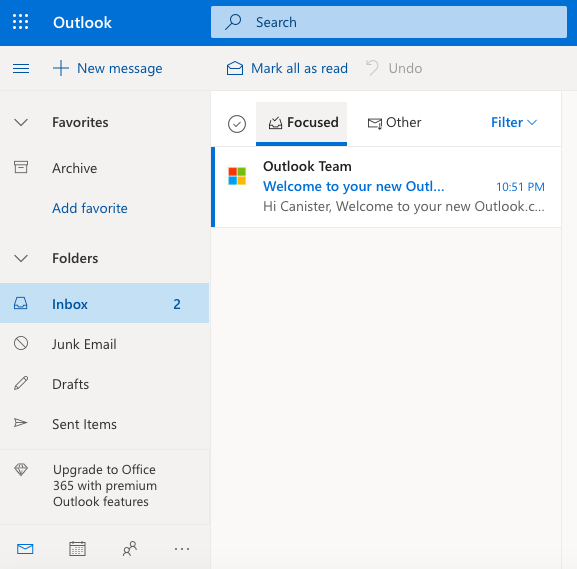Screen dimensions: 577x569
Task: Click the Junk Email blocked icon
Action: [21, 343]
